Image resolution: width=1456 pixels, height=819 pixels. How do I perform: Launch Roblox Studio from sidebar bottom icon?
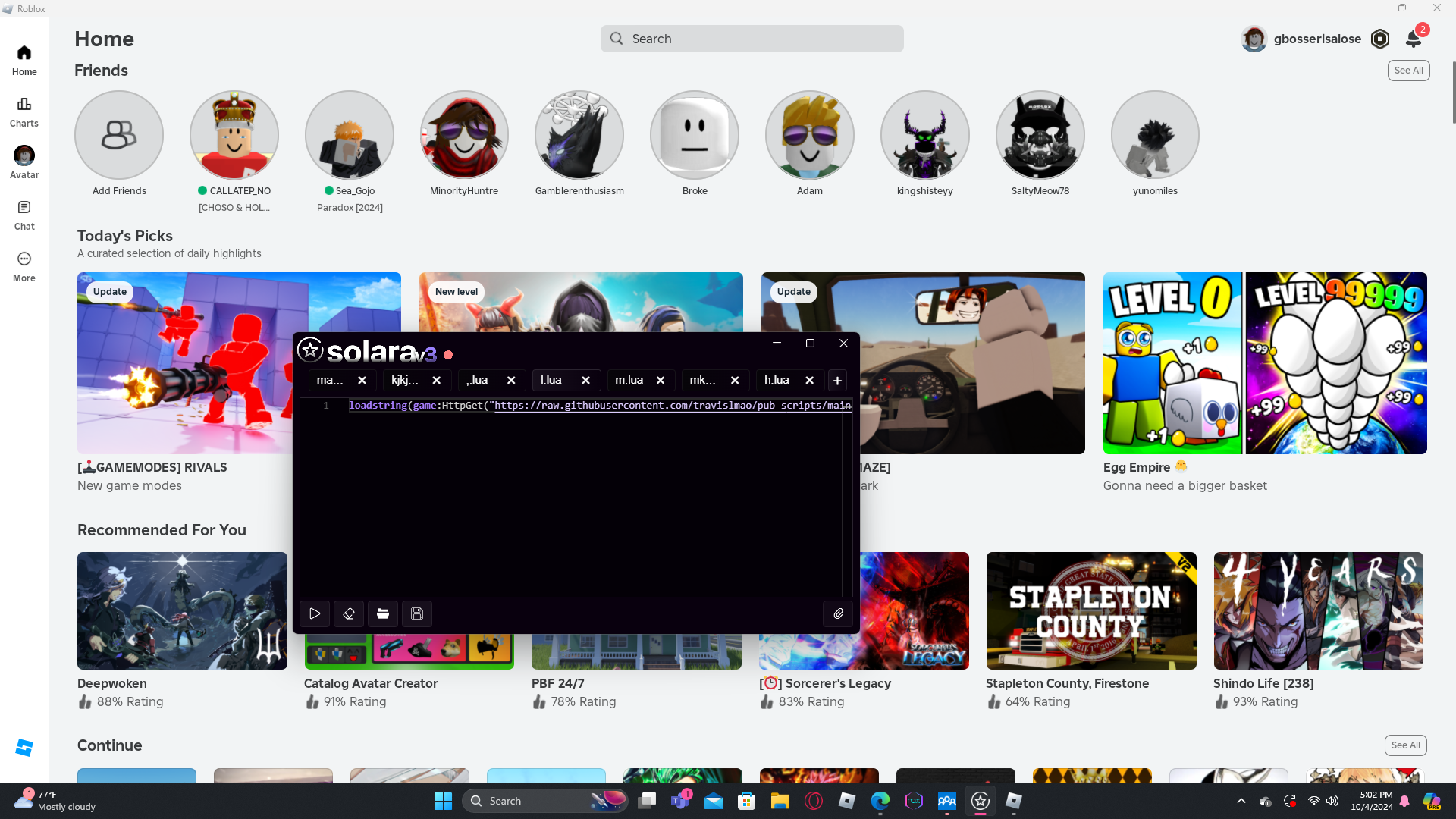tap(24, 748)
